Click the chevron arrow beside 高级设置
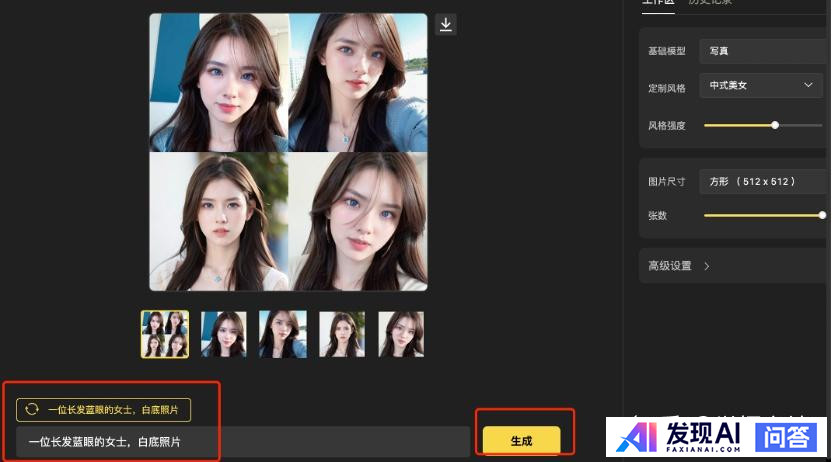Image resolution: width=832 pixels, height=462 pixels. [707, 266]
